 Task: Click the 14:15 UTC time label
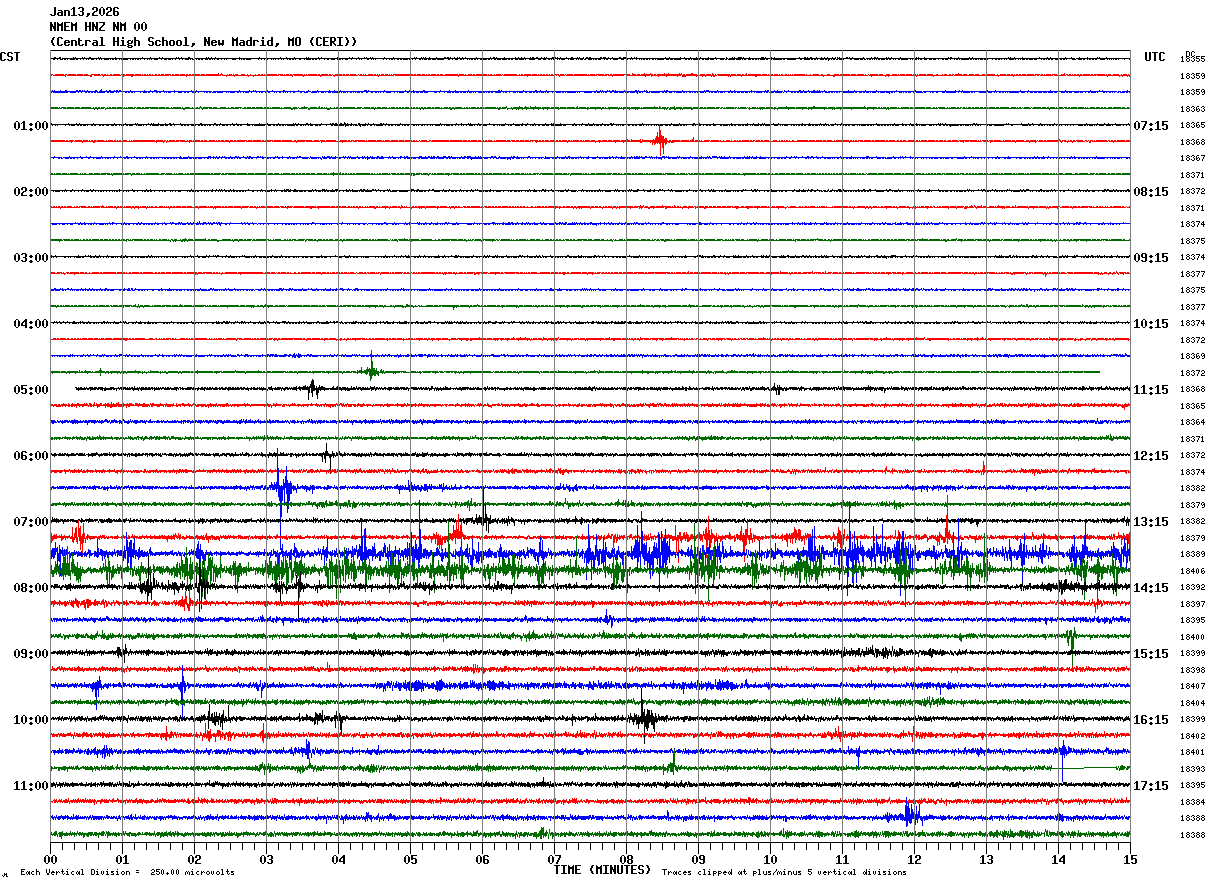(1150, 588)
